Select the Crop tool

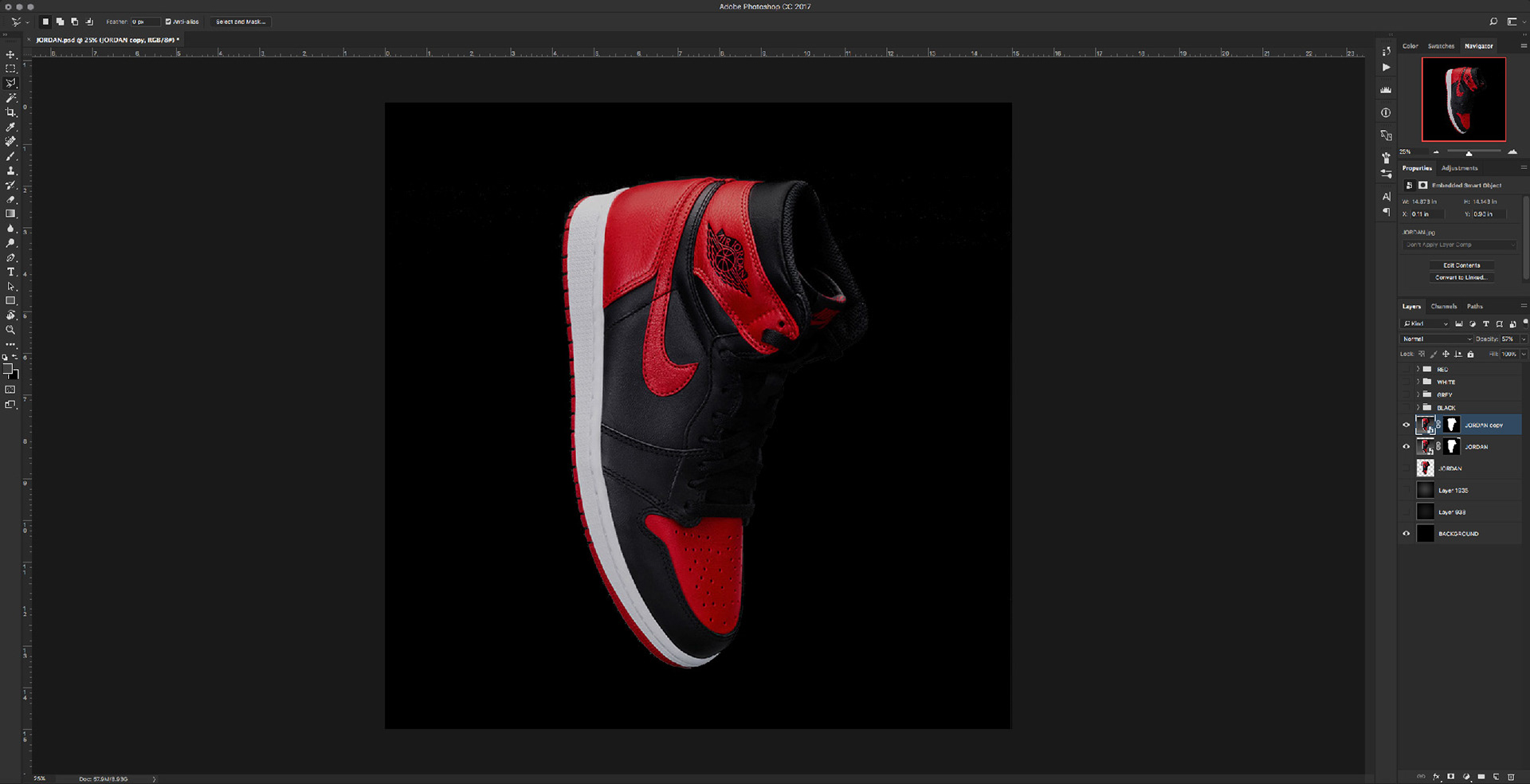point(10,112)
